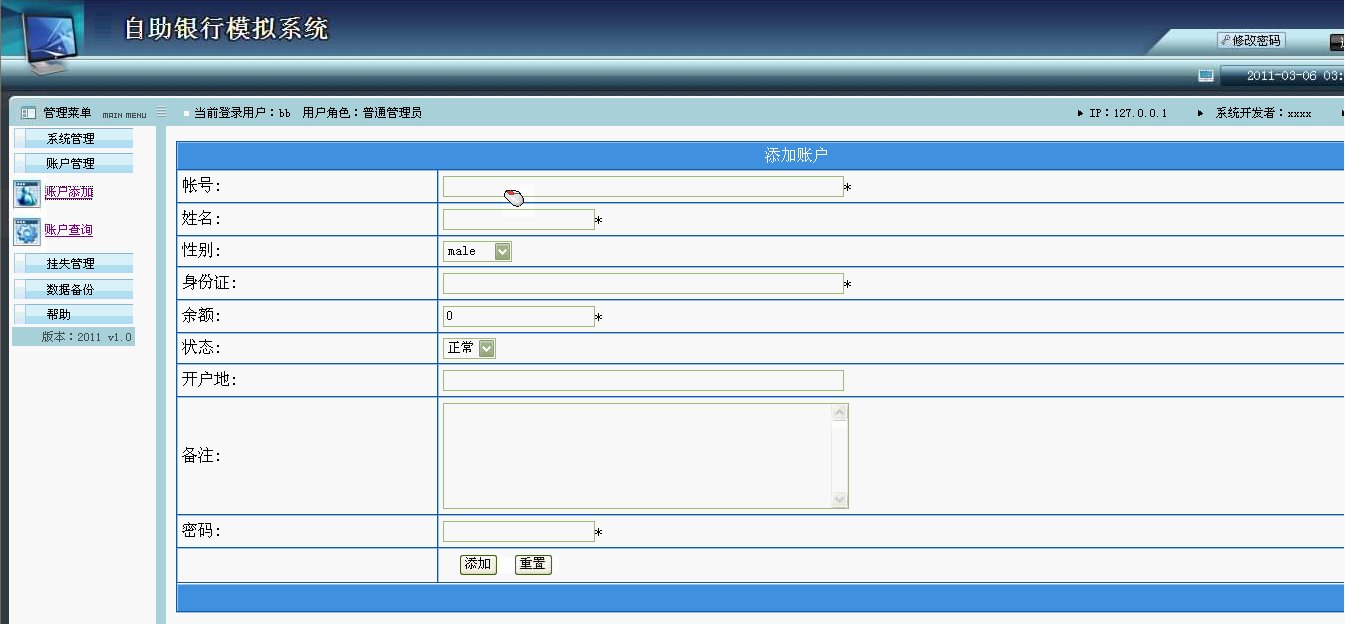Viewport: 1345px width, 624px height.
Task: Focus the 姓名 input field
Action: [519, 219]
